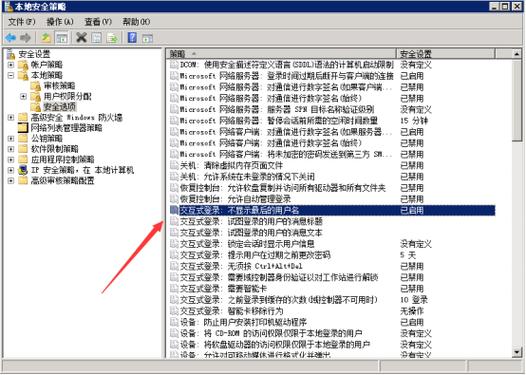Click the 审核策略 folder icon
The width and height of the screenshot is (526, 375).
coord(36,86)
